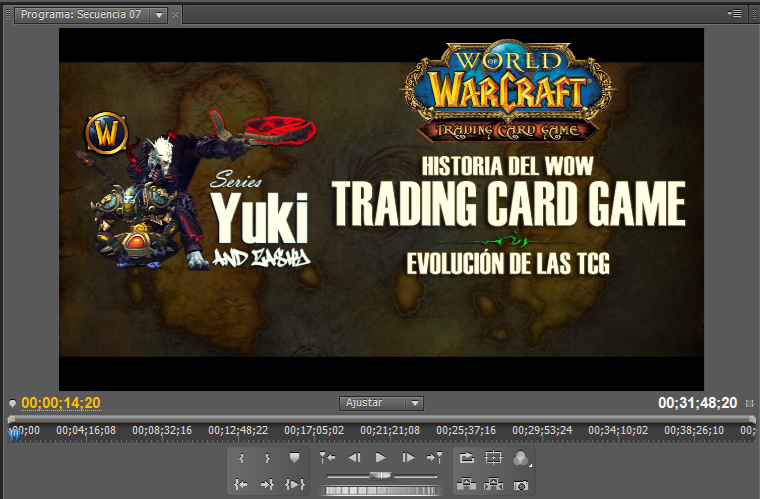Go to the next edit point
The width and height of the screenshot is (760, 499).
point(434,457)
